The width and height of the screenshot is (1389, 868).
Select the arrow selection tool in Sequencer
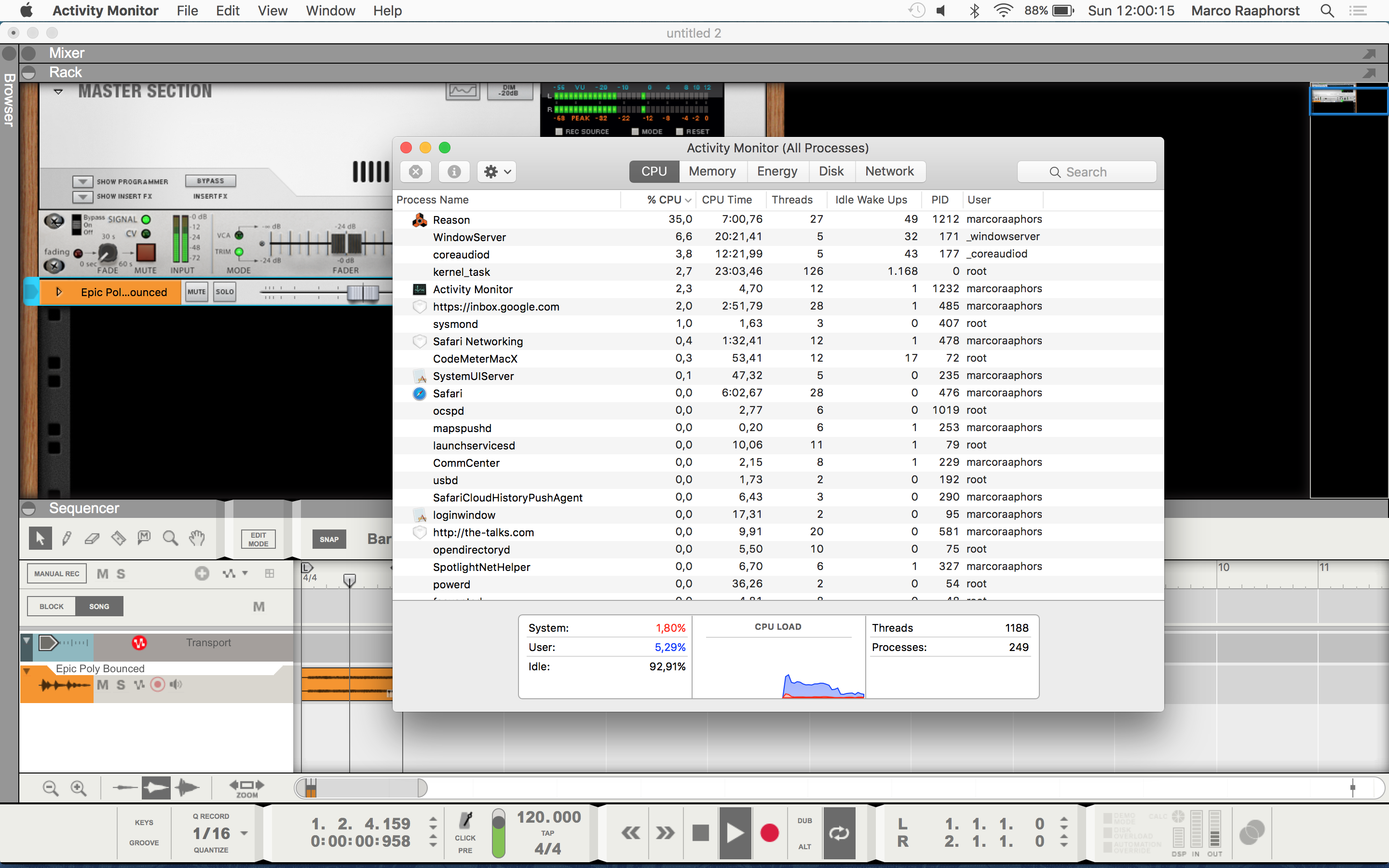(x=40, y=538)
